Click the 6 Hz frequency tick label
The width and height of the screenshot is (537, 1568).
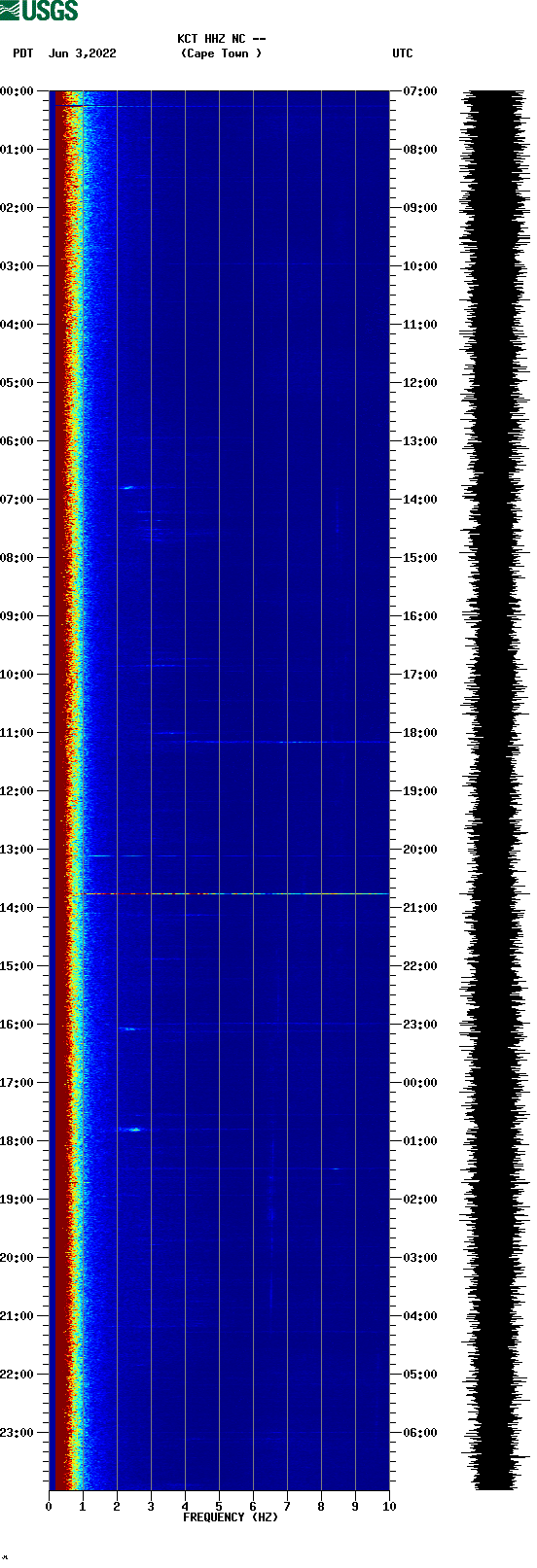[253, 1507]
